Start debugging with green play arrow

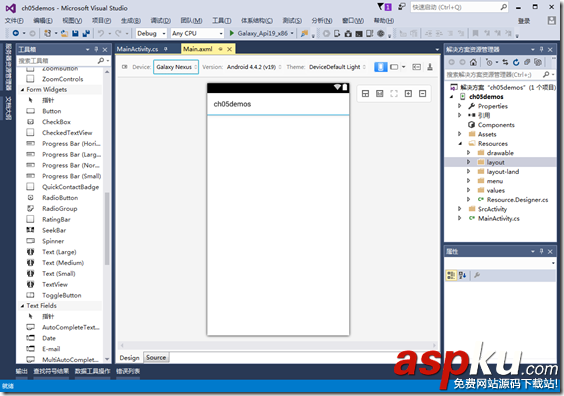point(232,33)
